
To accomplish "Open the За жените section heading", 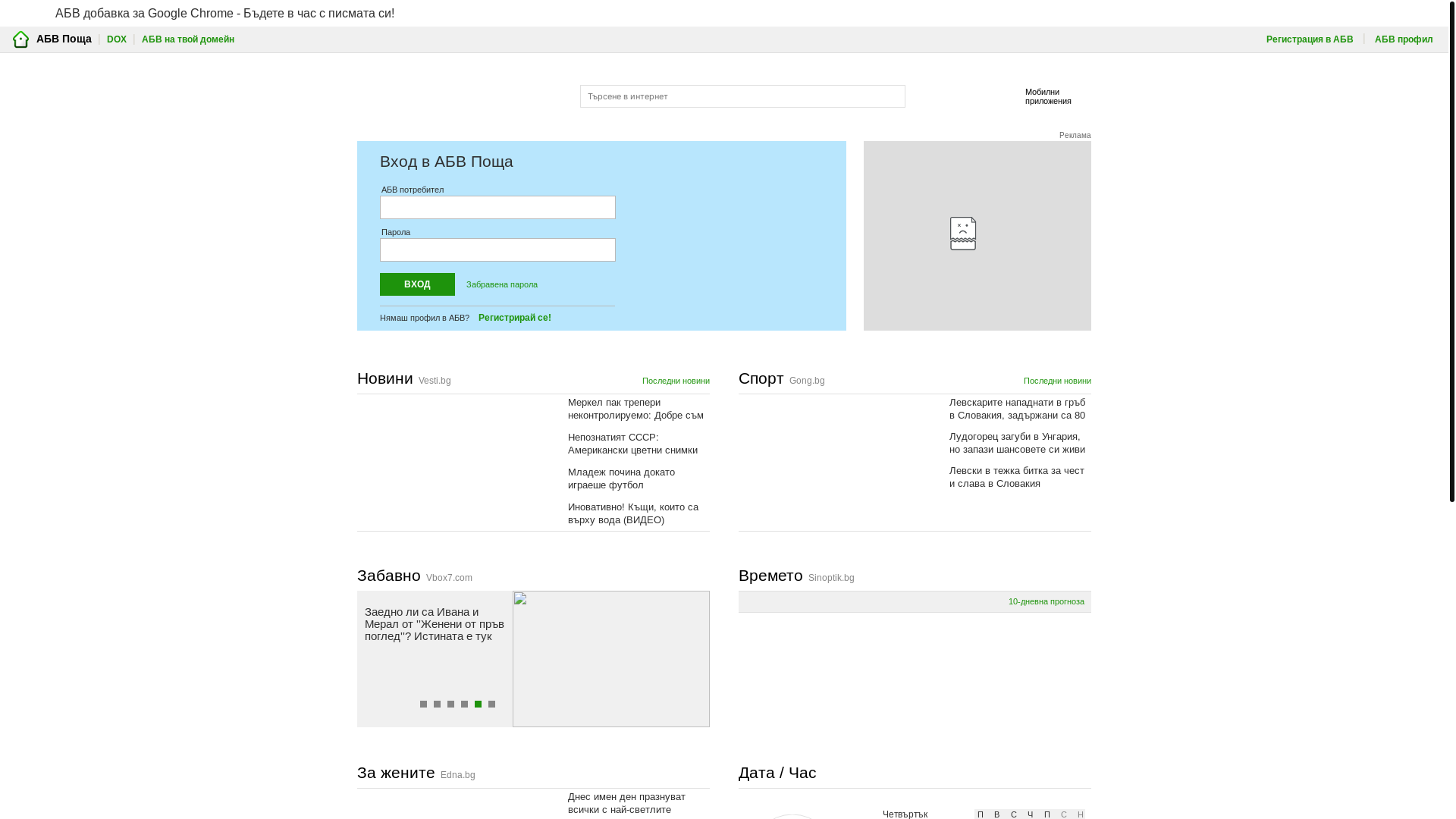I will (x=396, y=773).
